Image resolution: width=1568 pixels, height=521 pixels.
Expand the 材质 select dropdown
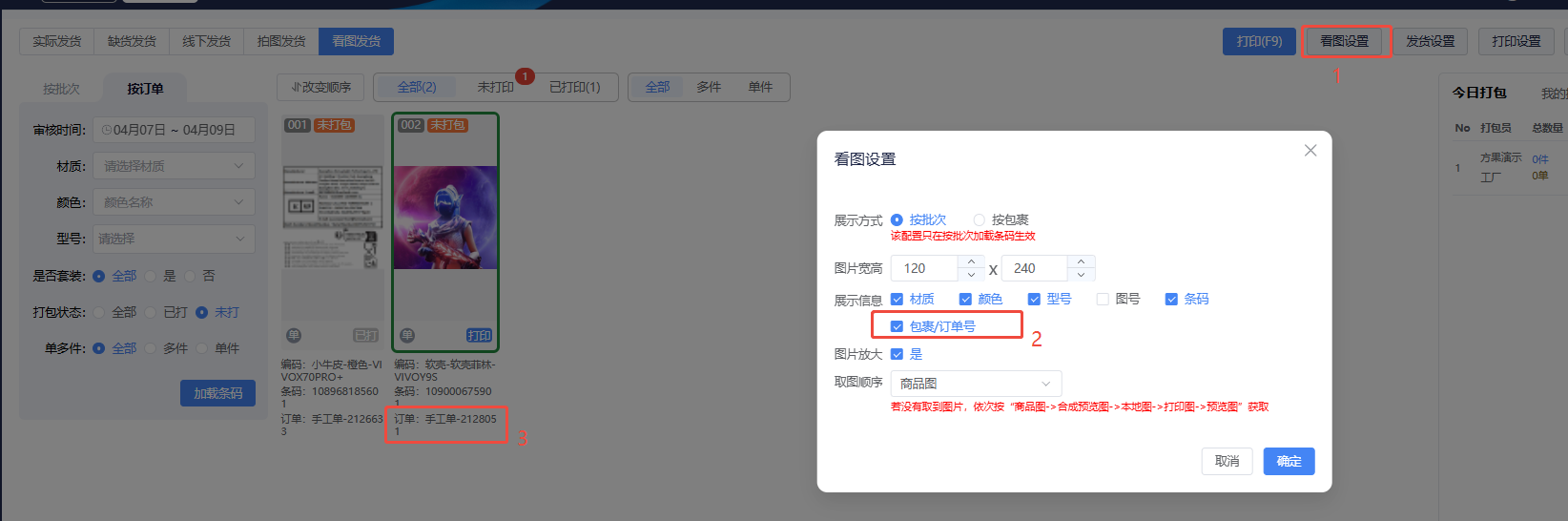click(174, 166)
